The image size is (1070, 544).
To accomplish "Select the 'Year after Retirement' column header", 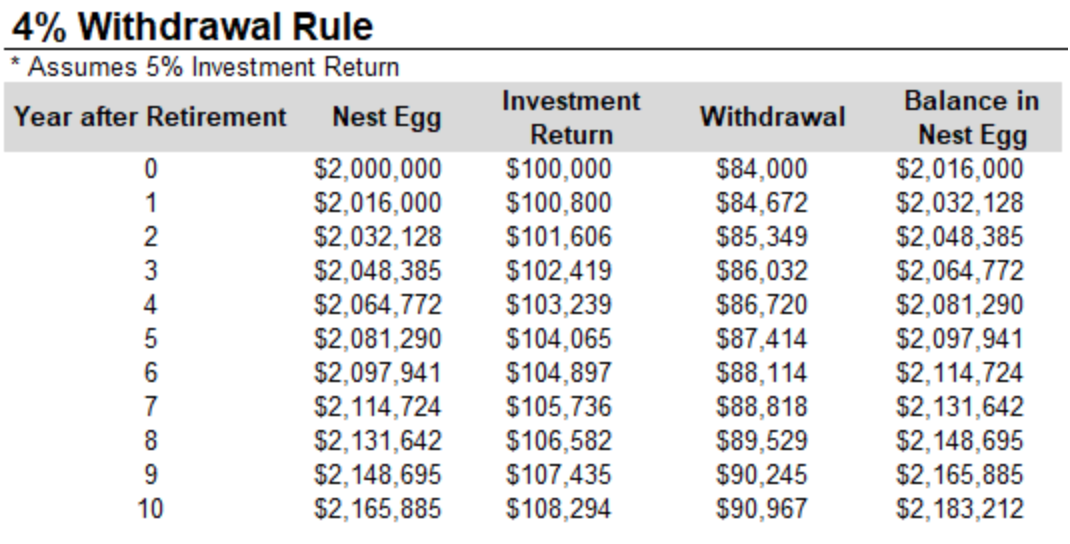I will pos(150,117).
